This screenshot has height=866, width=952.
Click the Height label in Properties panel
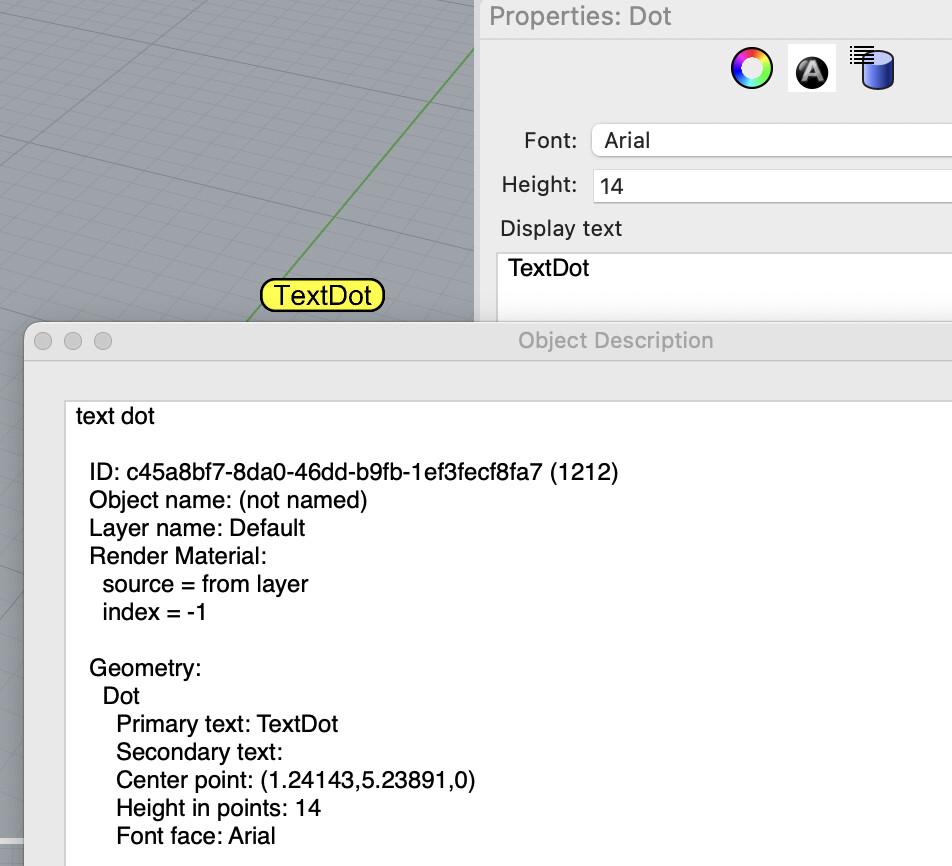click(538, 185)
